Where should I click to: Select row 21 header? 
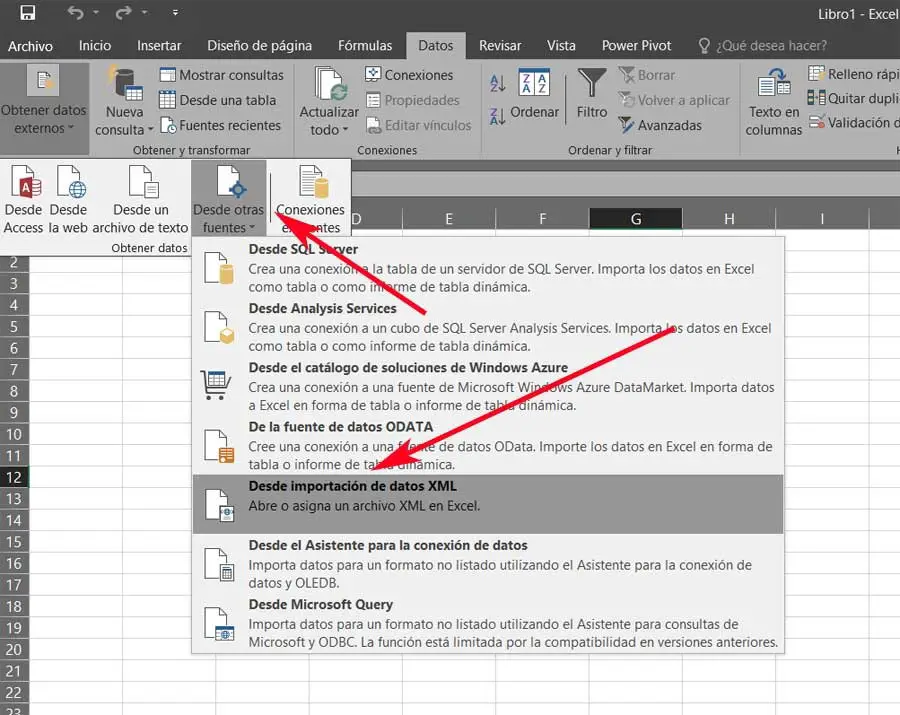point(14,671)
